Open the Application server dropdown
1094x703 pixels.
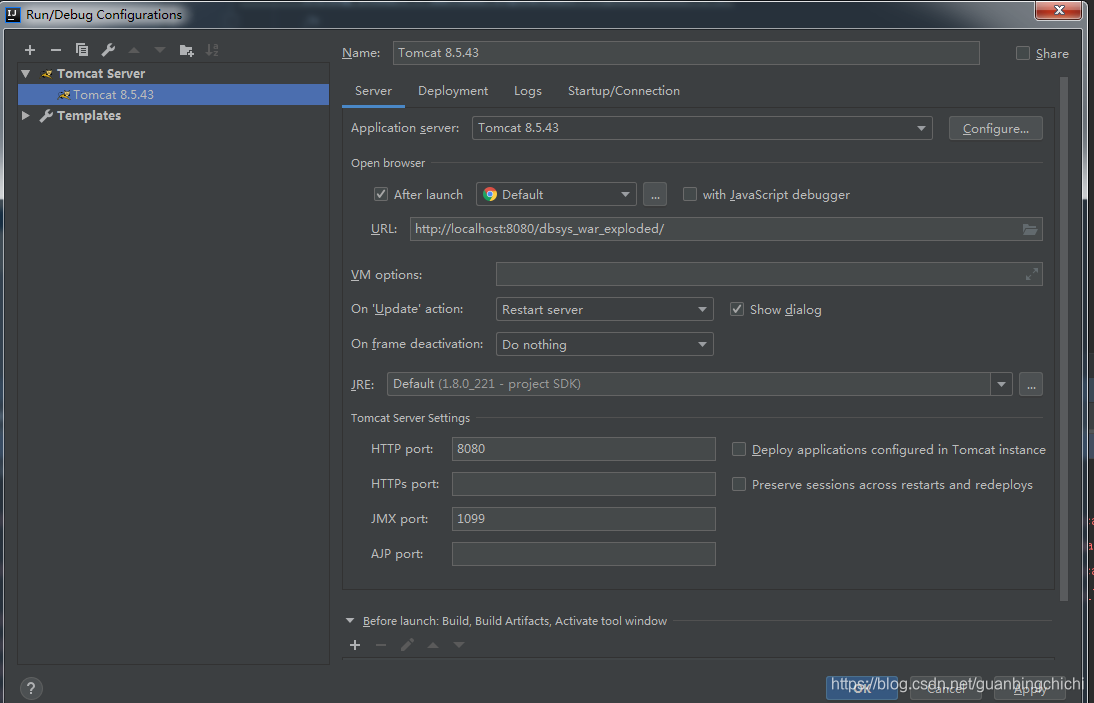tap(702, 128)
